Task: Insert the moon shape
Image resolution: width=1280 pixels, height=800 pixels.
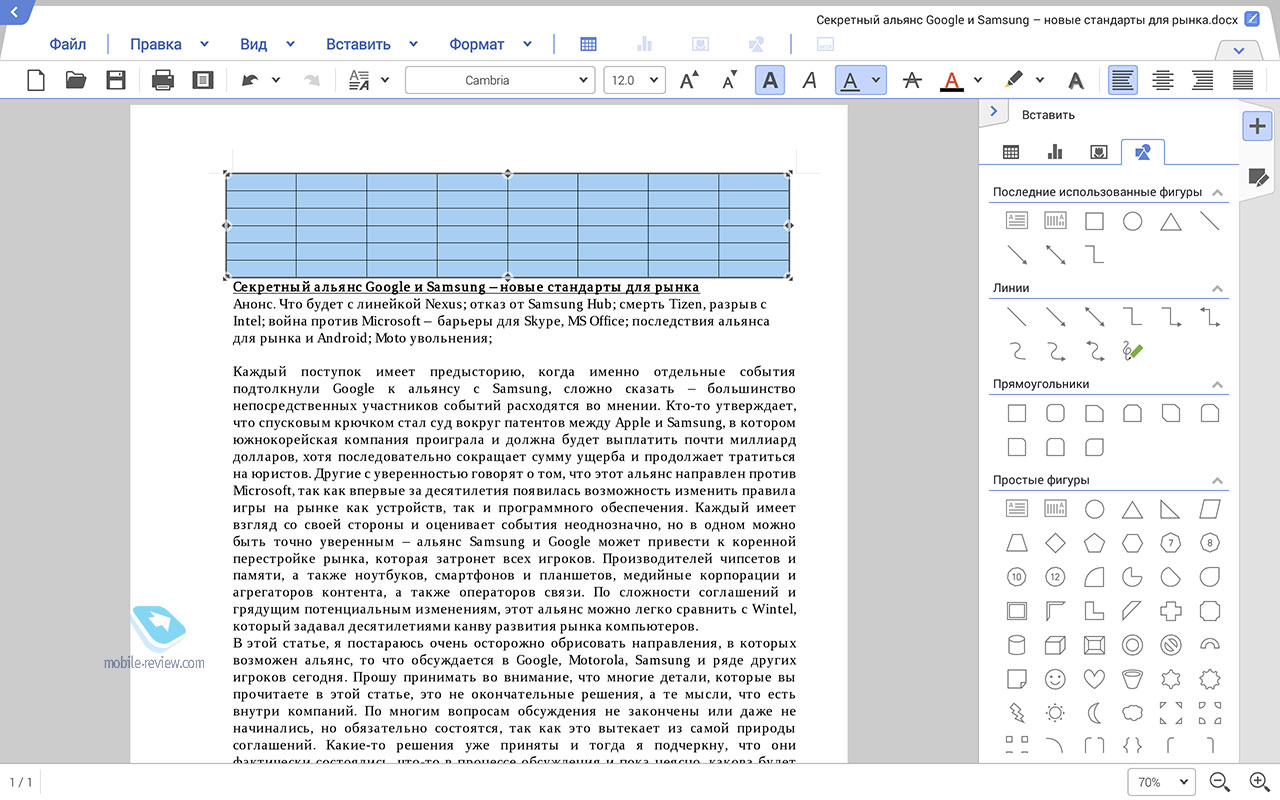Action: (1094, 713)
